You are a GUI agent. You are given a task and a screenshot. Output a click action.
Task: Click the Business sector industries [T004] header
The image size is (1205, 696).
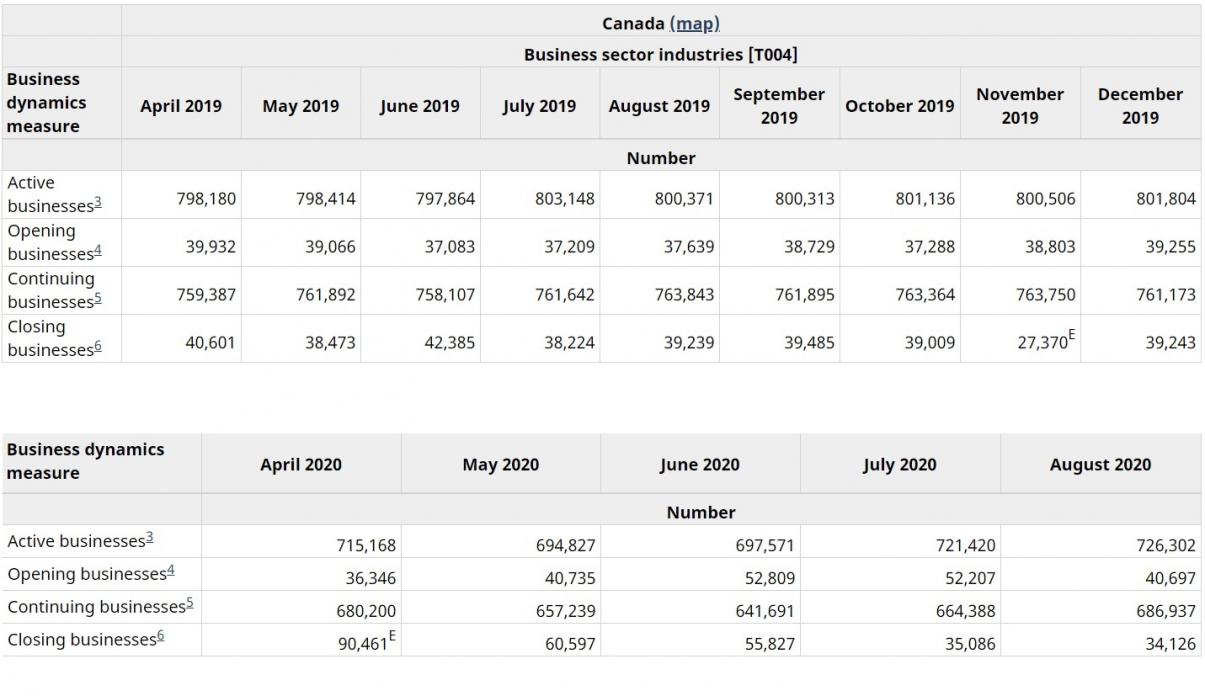coord(660,54)
